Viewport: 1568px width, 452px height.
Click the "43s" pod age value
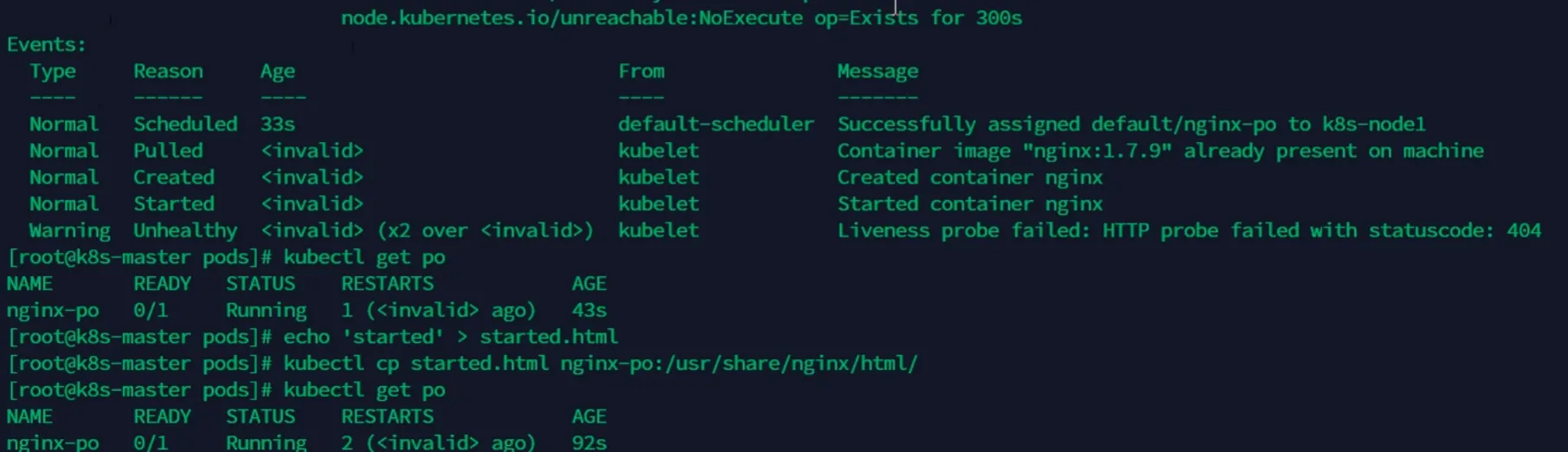tap(589, 310)
